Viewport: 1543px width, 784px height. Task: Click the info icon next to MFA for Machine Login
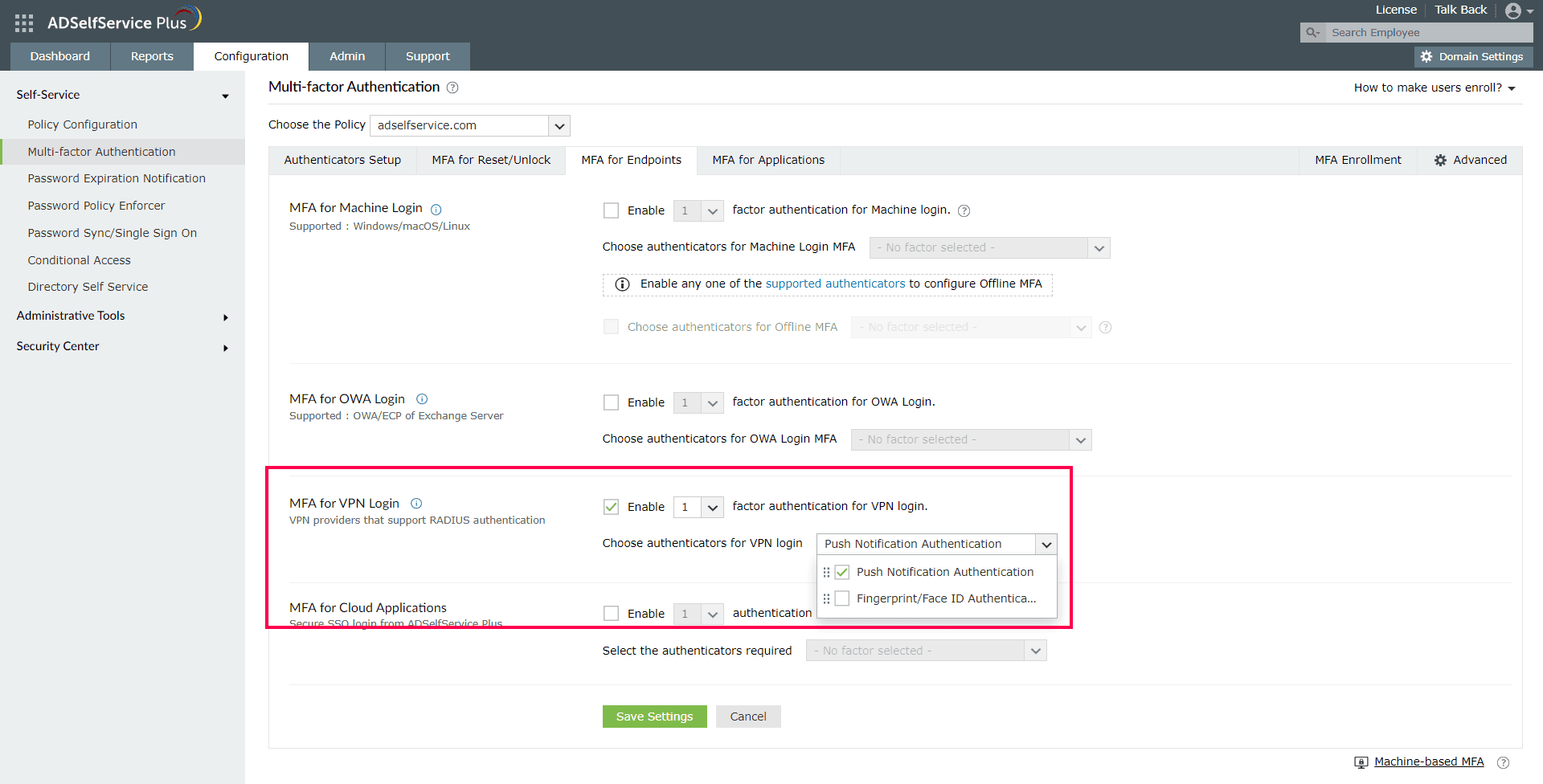436,209
